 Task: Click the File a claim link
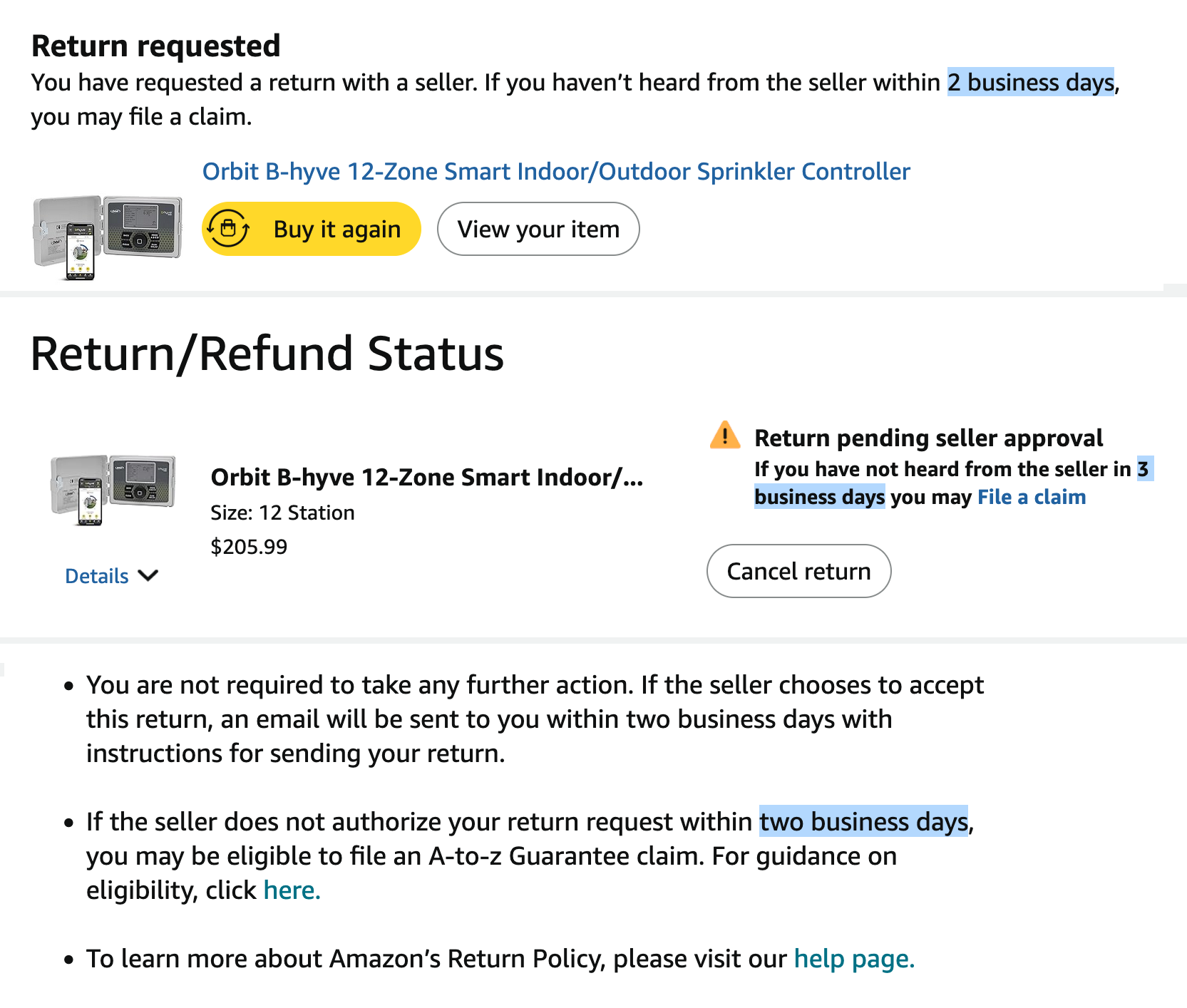(1032, 497)
